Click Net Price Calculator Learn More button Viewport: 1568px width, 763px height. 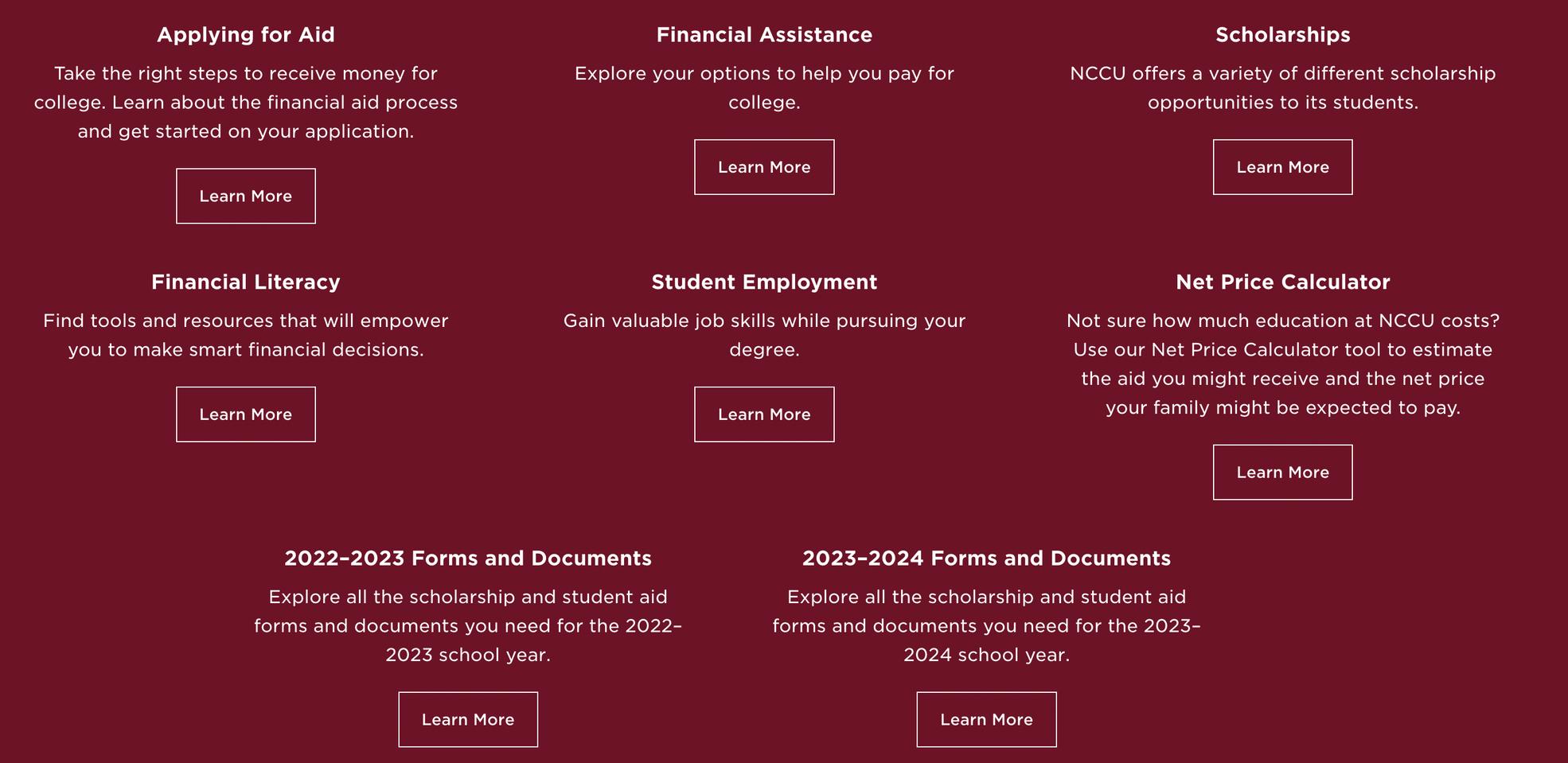tap(1282, 473)
